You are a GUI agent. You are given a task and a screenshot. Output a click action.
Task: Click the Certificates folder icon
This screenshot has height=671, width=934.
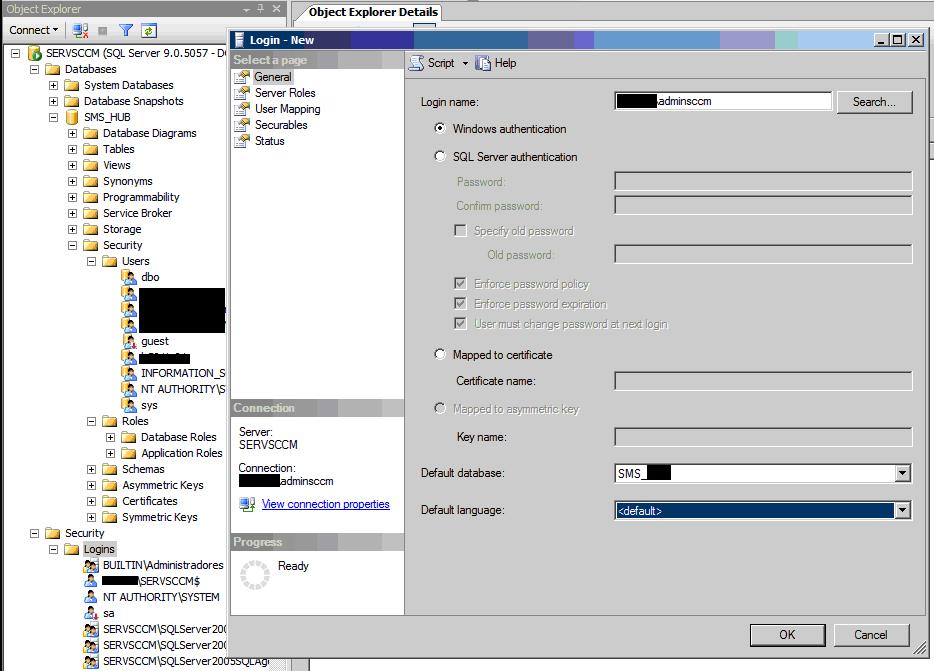[110, 501]
